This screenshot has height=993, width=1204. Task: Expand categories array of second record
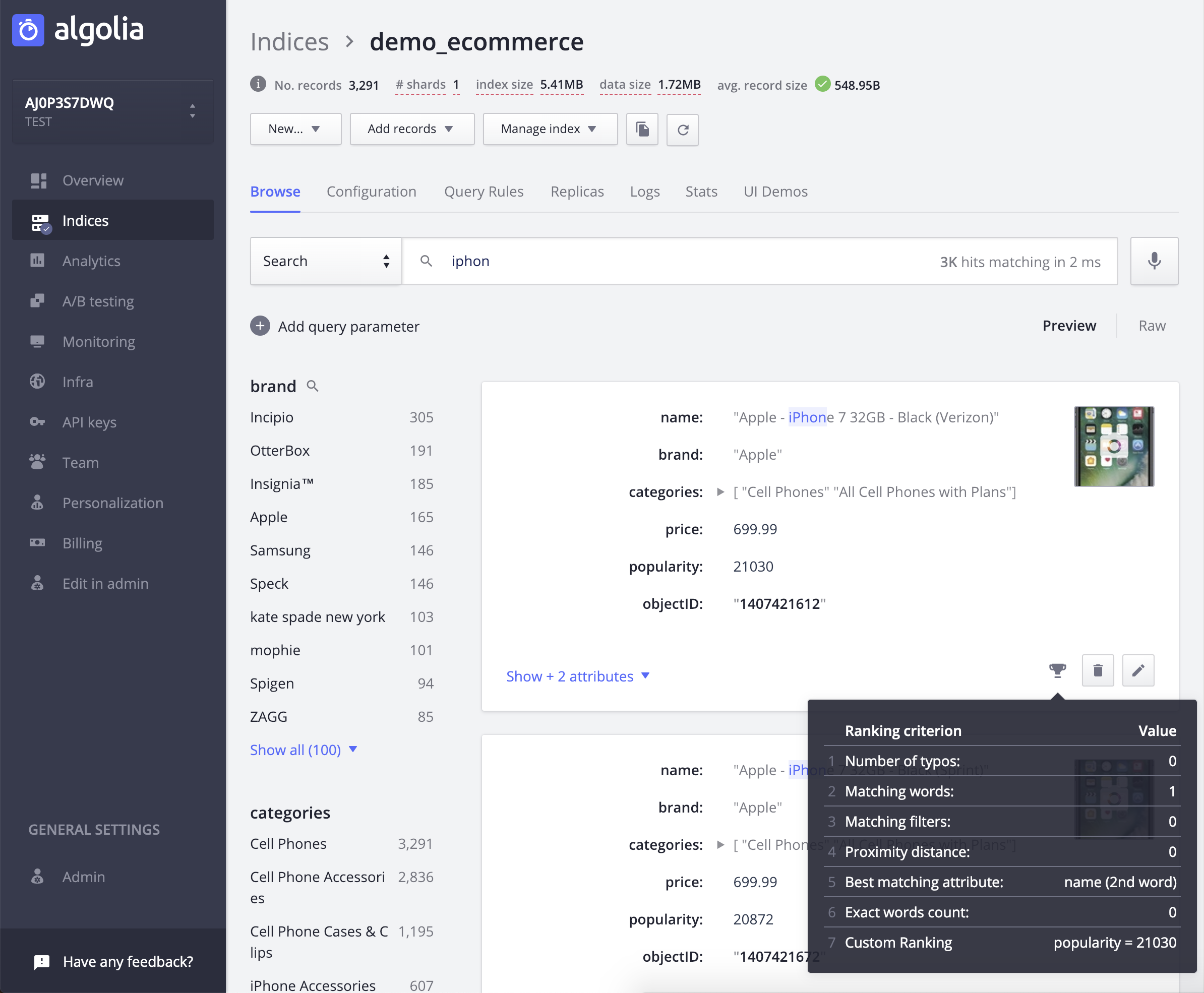(x=720, y=845)
